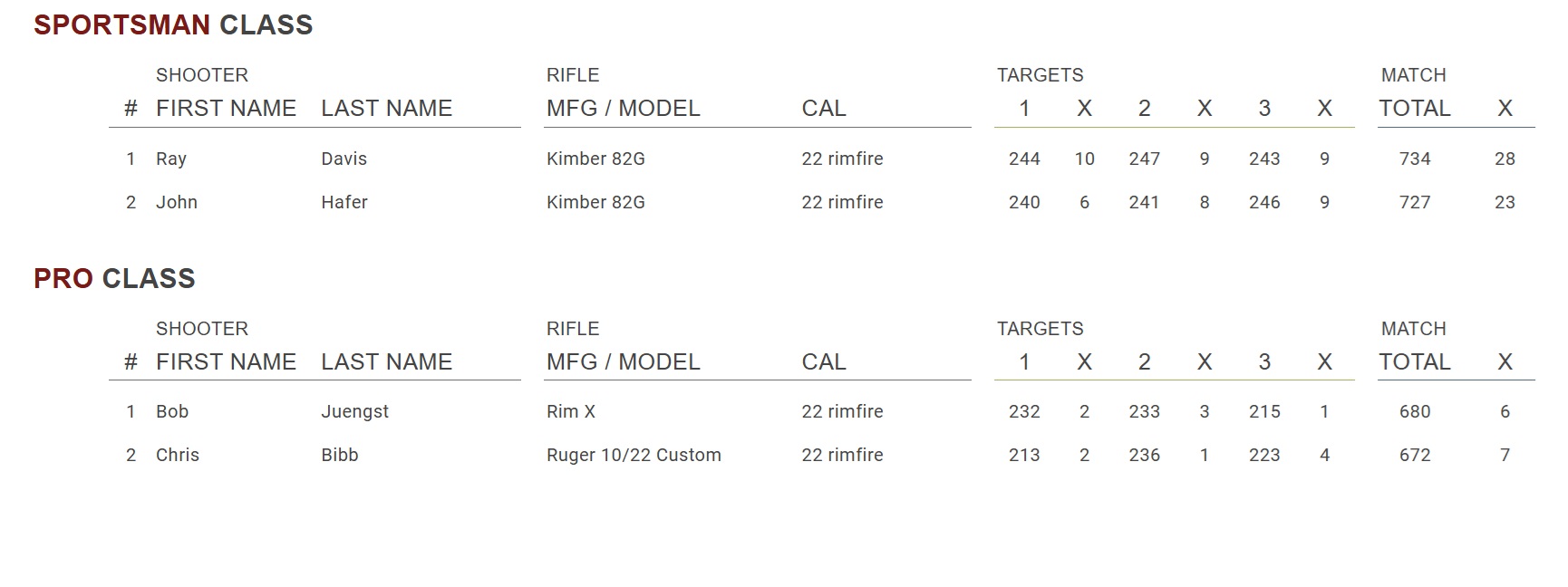Click Sportsman MFG / MODEL column header
Screen dimensions: 1568x587
pos(623,109)
